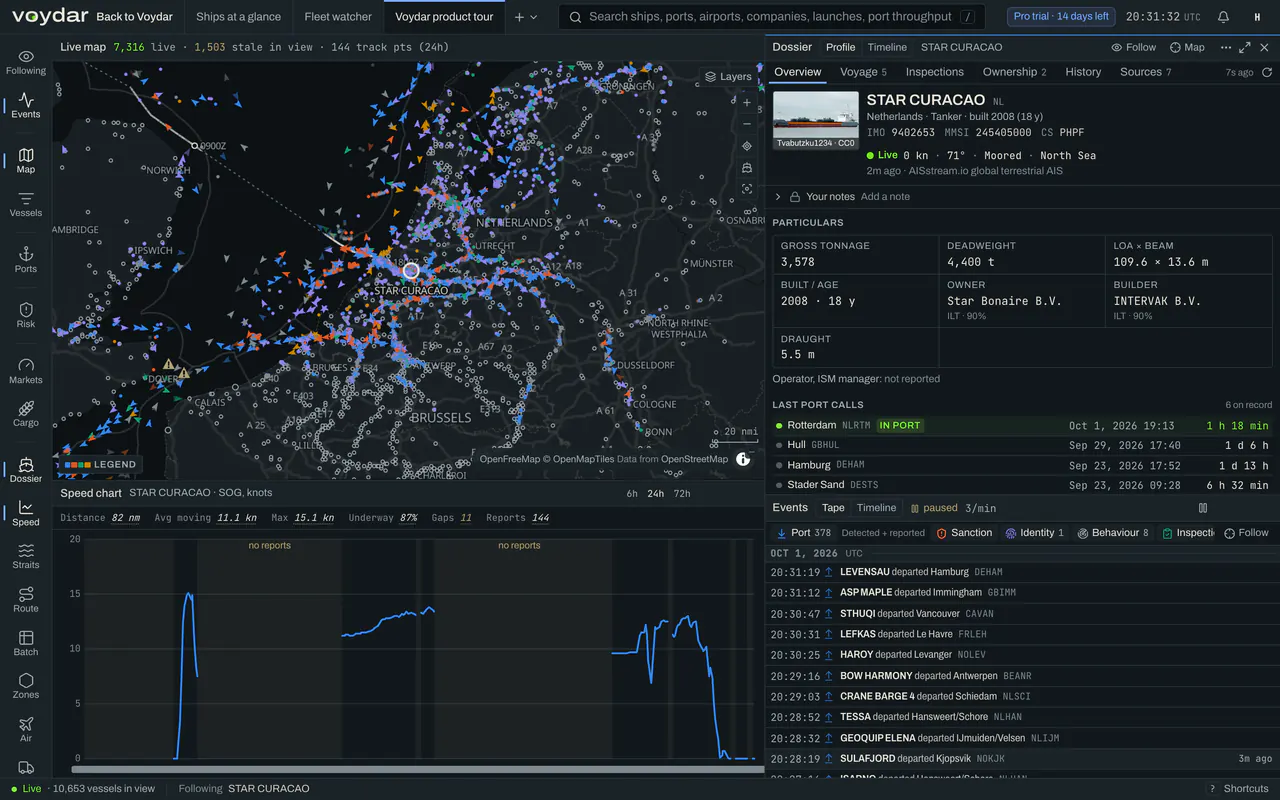
Task: Zoom in on the map with plus
Action: tap(747, 102)
